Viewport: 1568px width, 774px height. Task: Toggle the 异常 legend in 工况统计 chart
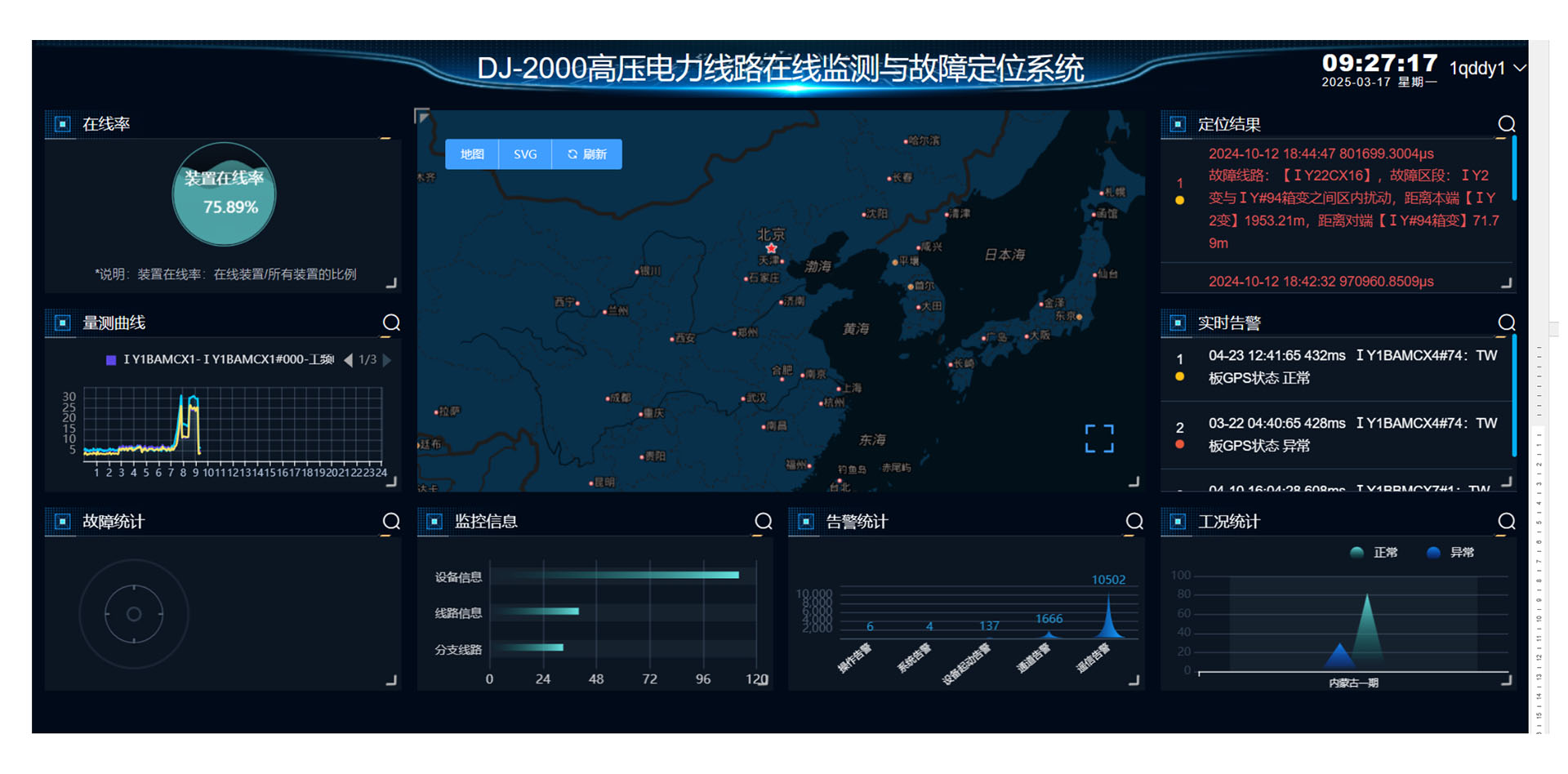click(1451, 552)
